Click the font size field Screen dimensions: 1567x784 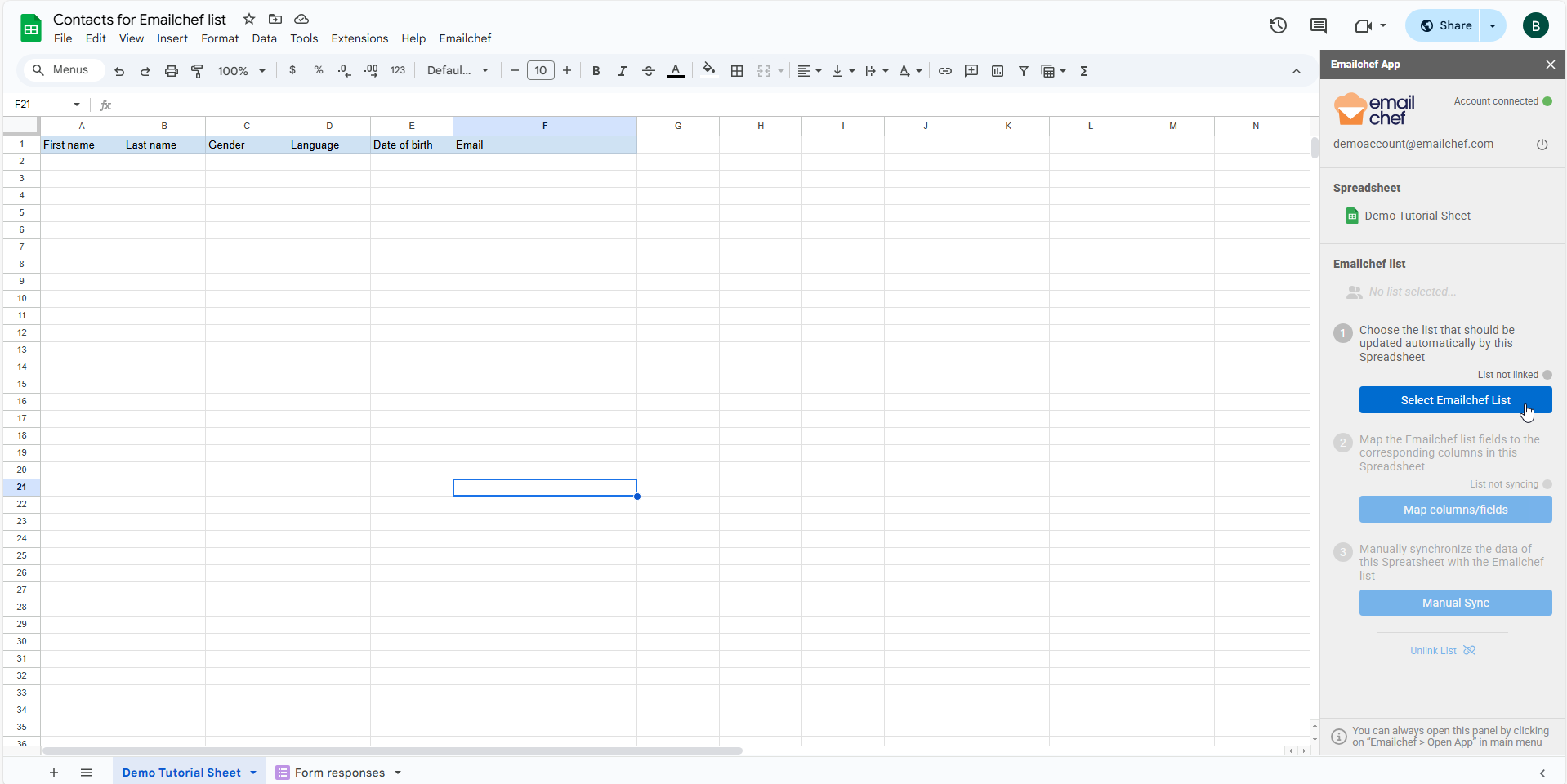tap(541, 71)
